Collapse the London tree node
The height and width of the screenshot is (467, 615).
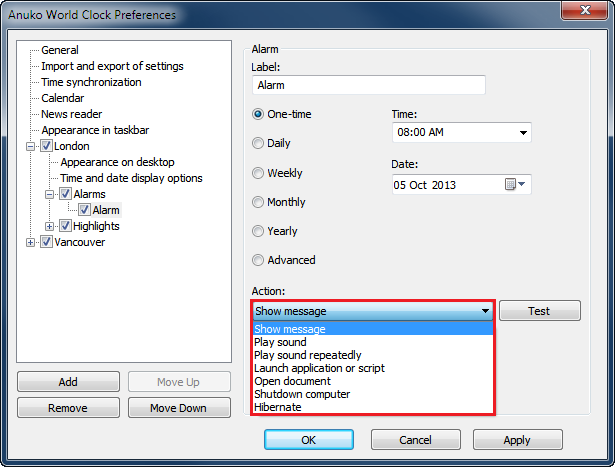(32, 146)
